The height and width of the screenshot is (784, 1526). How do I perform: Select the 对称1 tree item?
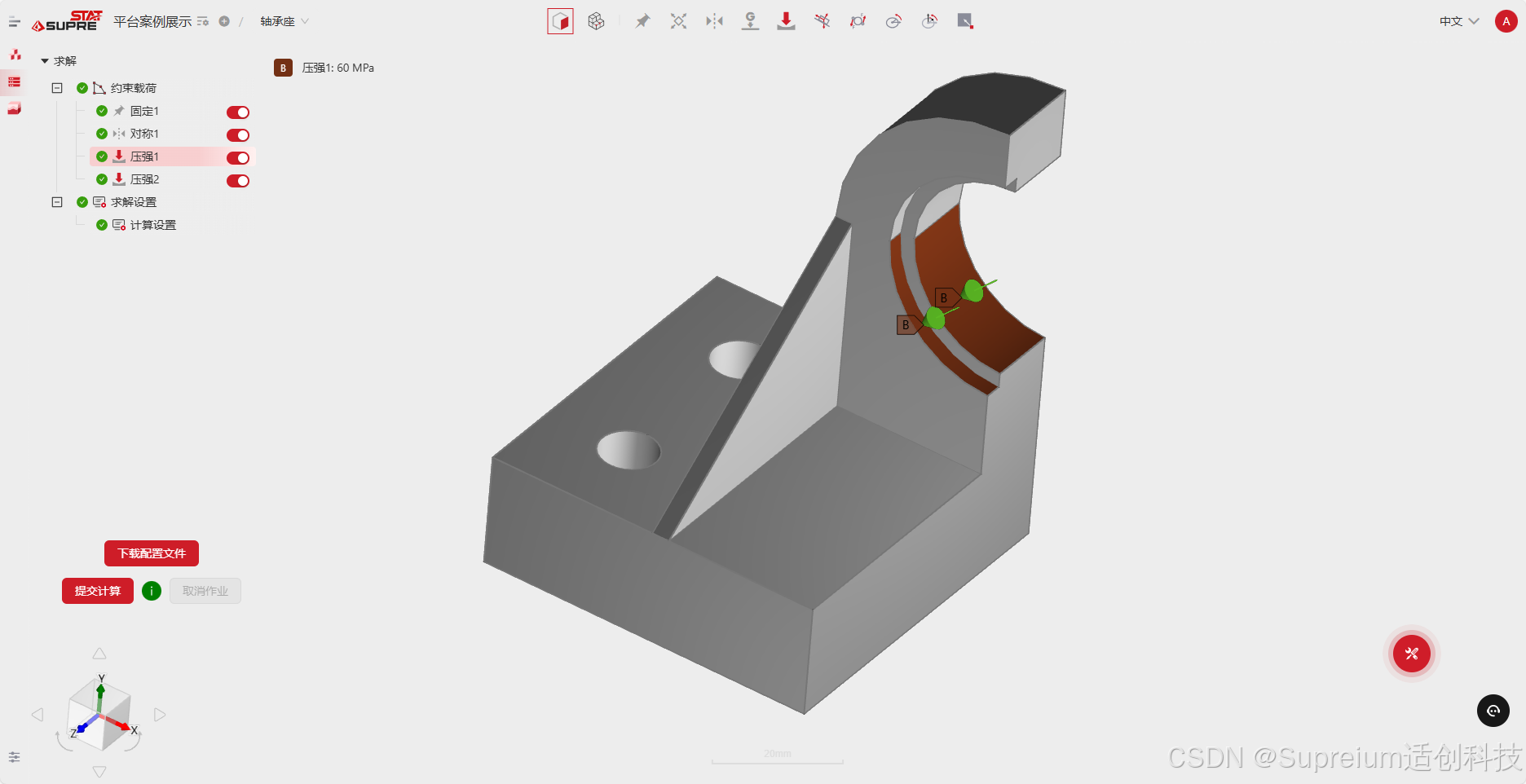tap(144, 134)
